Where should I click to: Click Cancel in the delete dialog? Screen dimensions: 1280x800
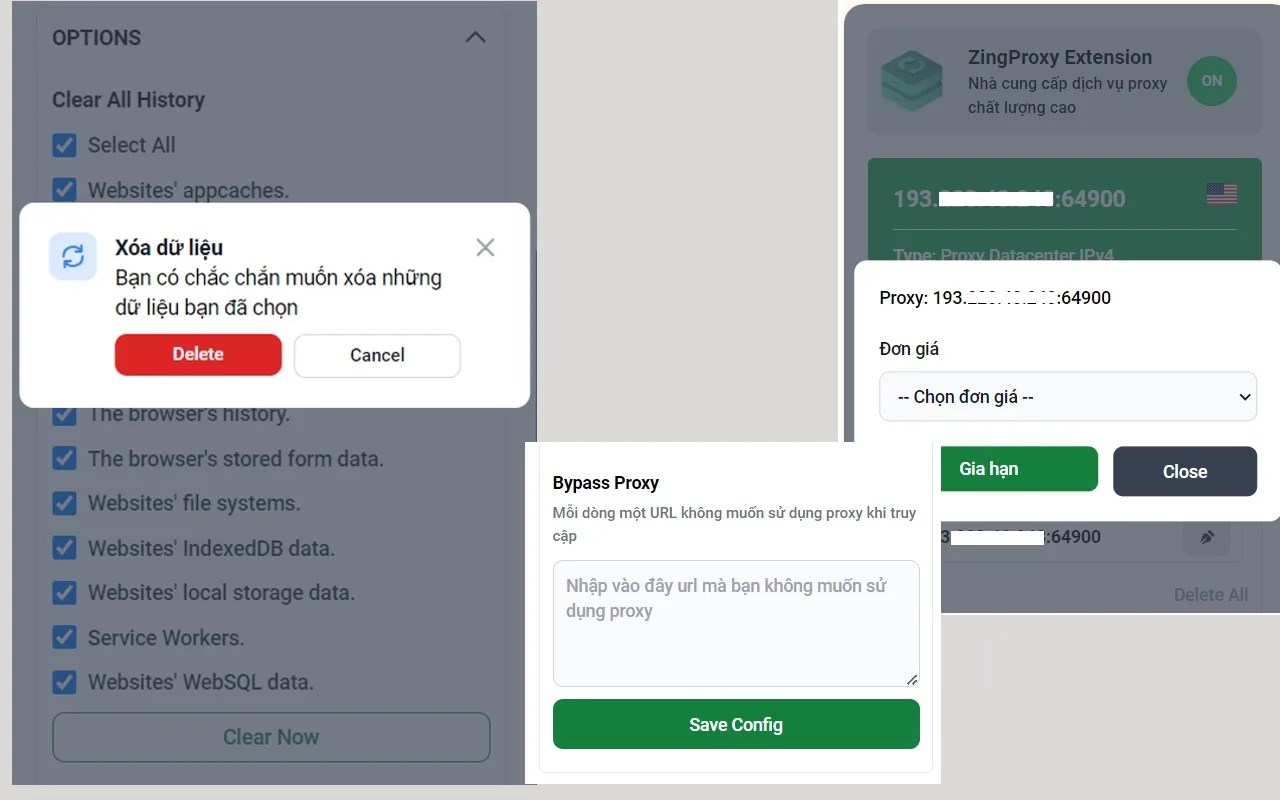377,355
